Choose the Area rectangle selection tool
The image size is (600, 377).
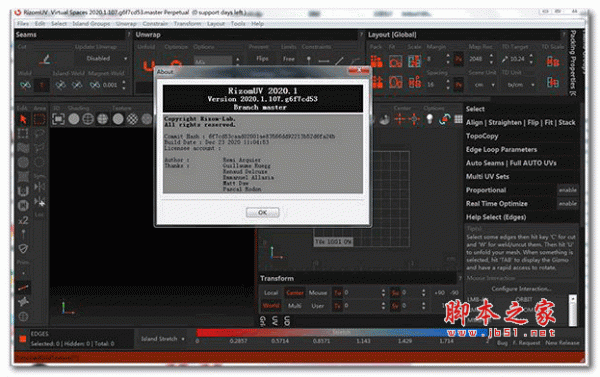click(x=39, y=119)
